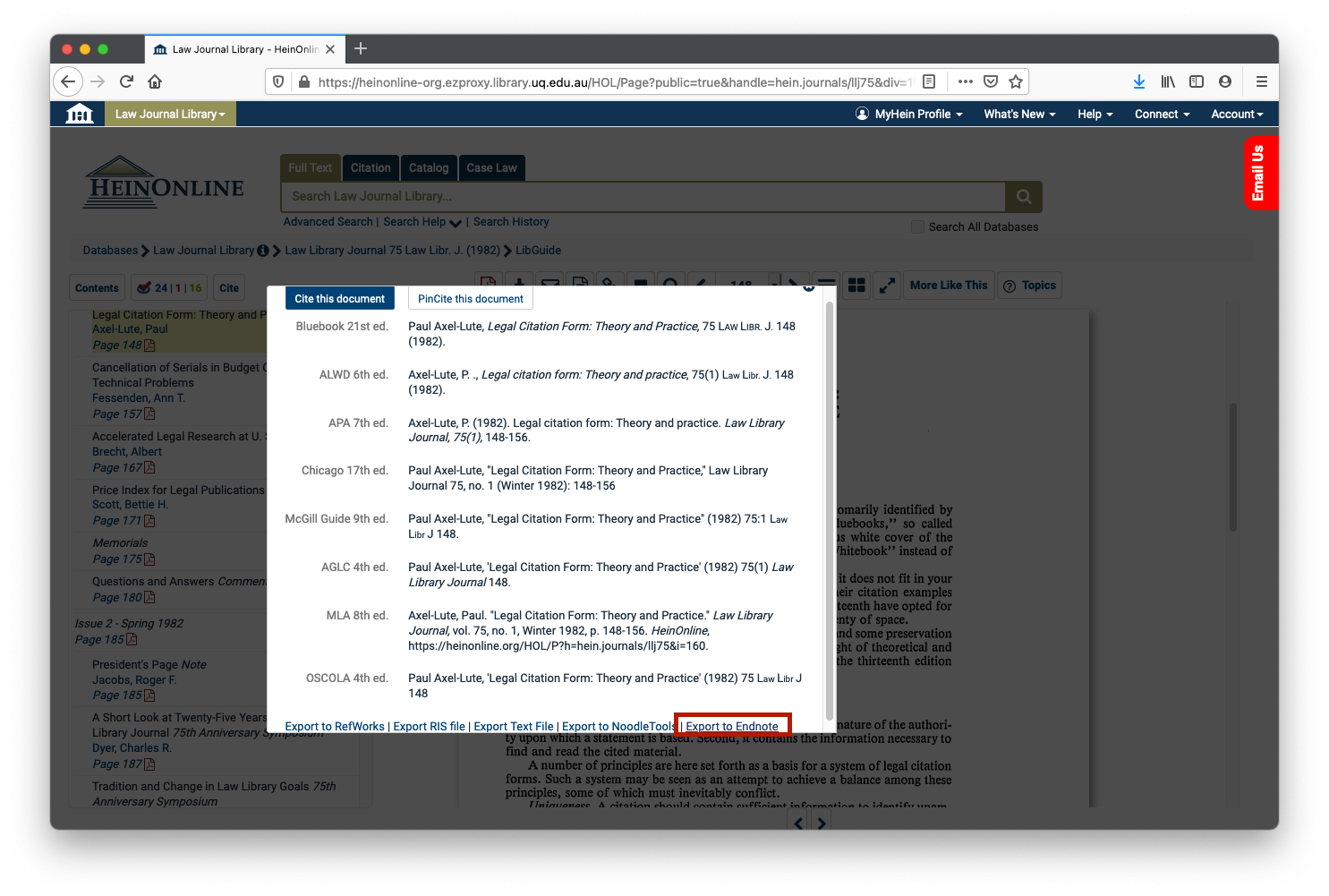
Task: Select the Case Law tab
Action: click(x=491, y=167)
